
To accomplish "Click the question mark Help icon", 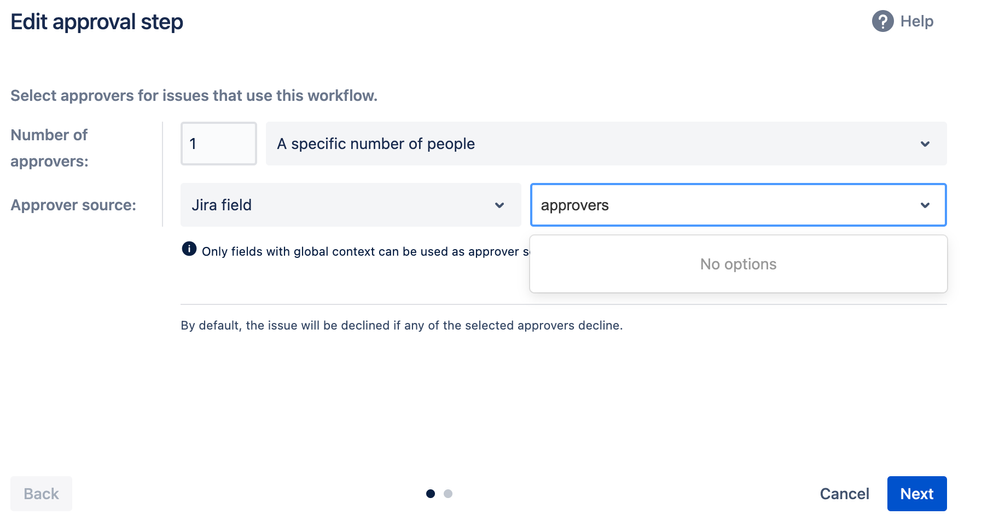I will tap(882, 21).
